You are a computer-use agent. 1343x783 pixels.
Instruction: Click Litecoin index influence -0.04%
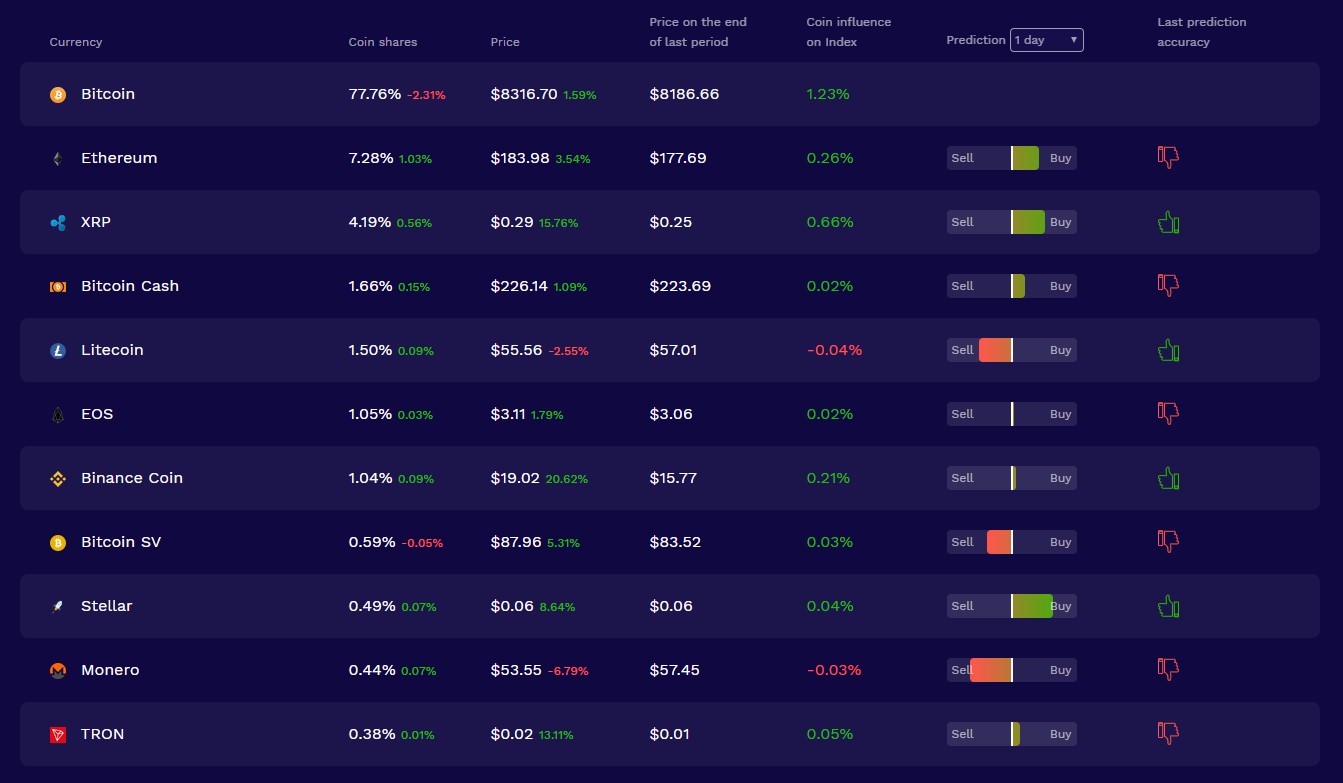[834, 350]
